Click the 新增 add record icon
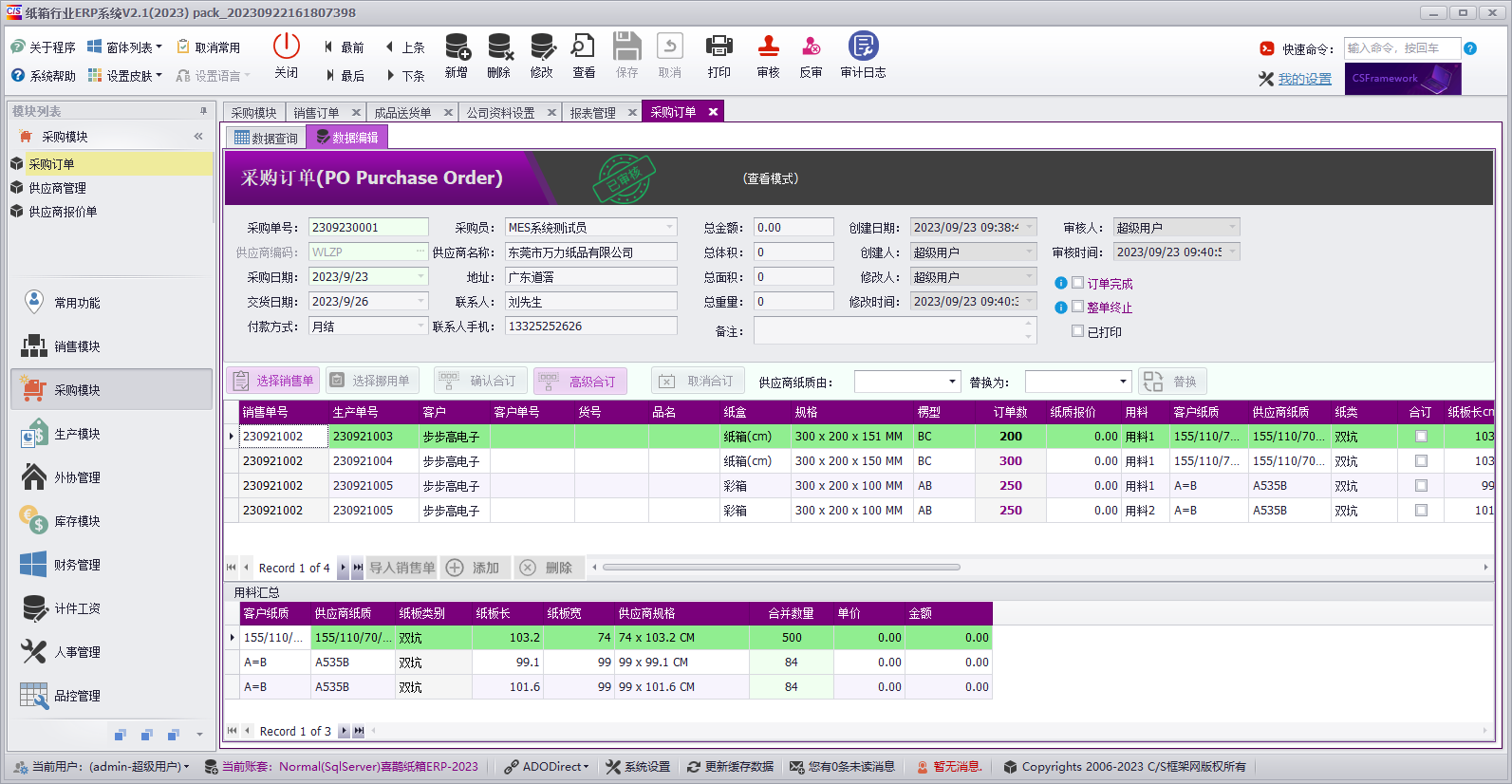1512x784 pixels. point(457,47)
